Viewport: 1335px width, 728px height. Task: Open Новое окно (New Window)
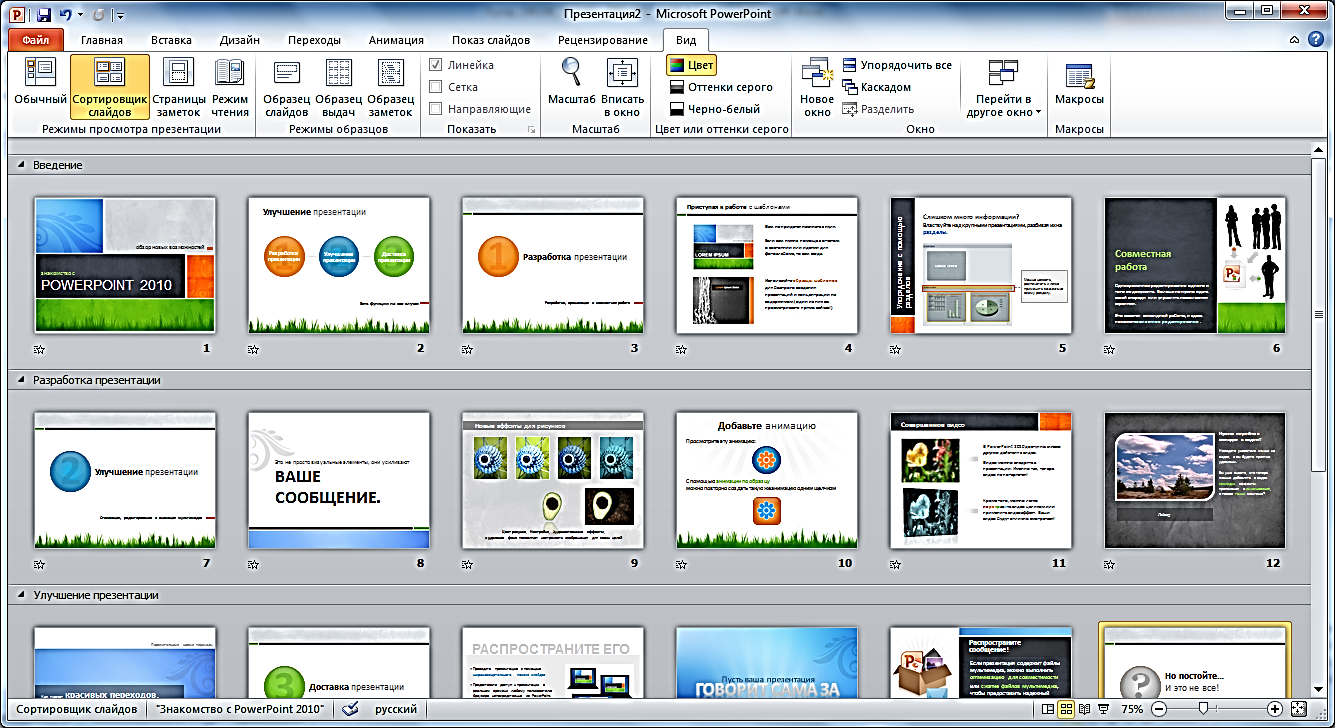(817, 86)
